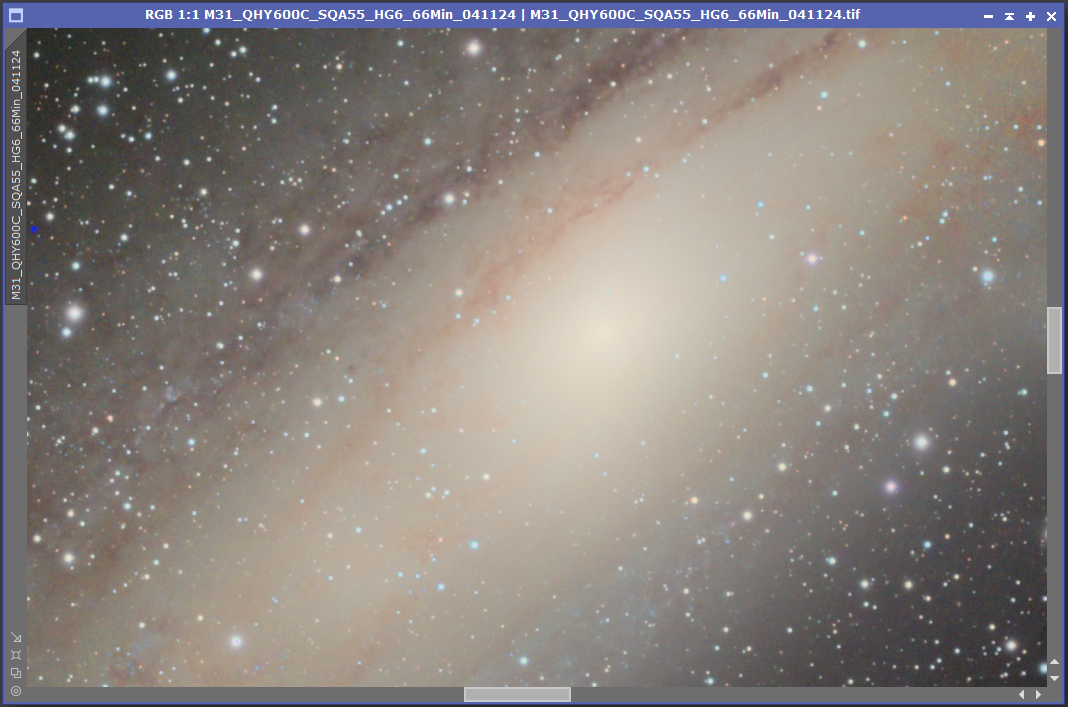Viewport: 1068px width, 707px height.
Task: Click the diagonal arrow resize icon at bottom-left
Action: (16, 638)
